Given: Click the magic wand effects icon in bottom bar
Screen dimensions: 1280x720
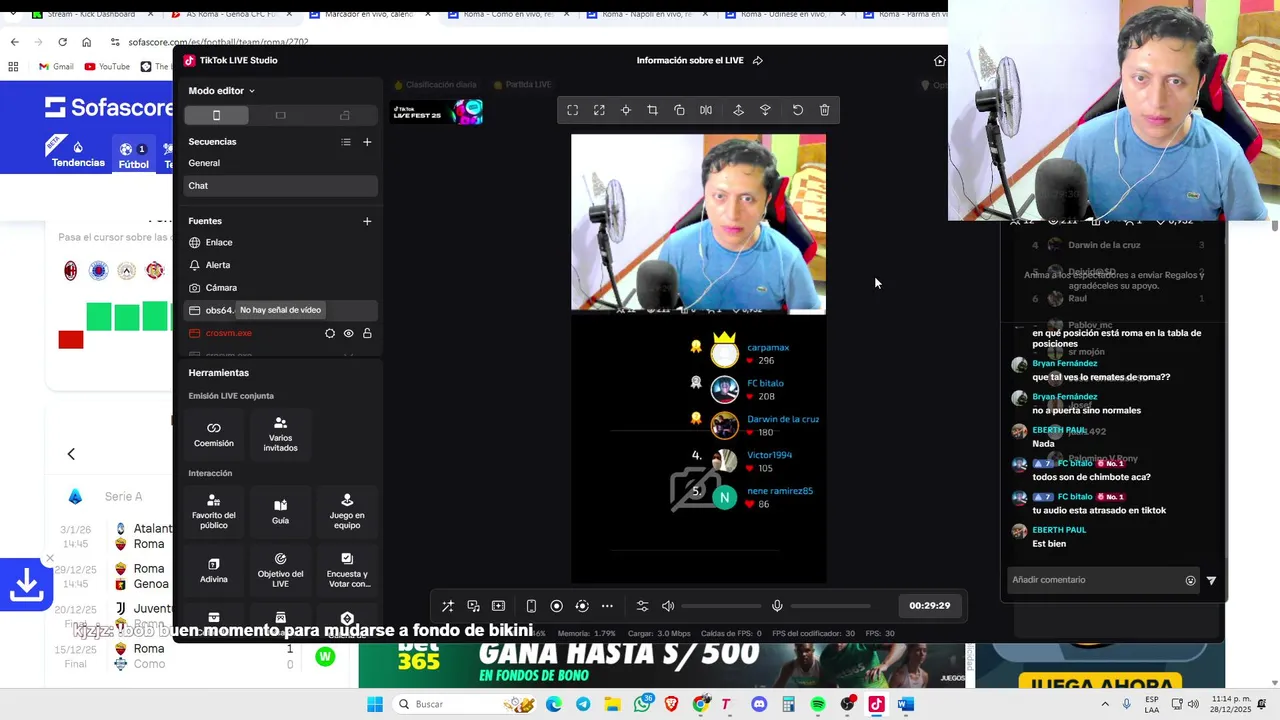Looking at the screenshot, I should pos(447,606).
